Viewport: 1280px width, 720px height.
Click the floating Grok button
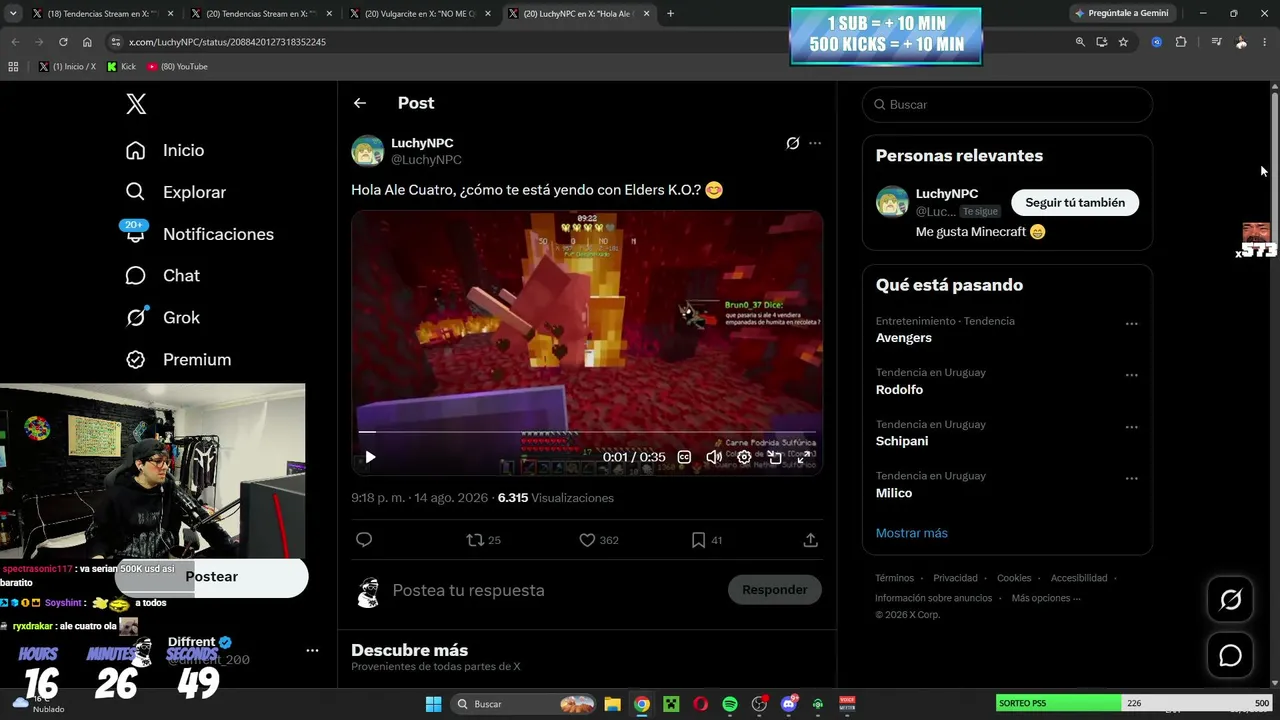[1230, 599]
